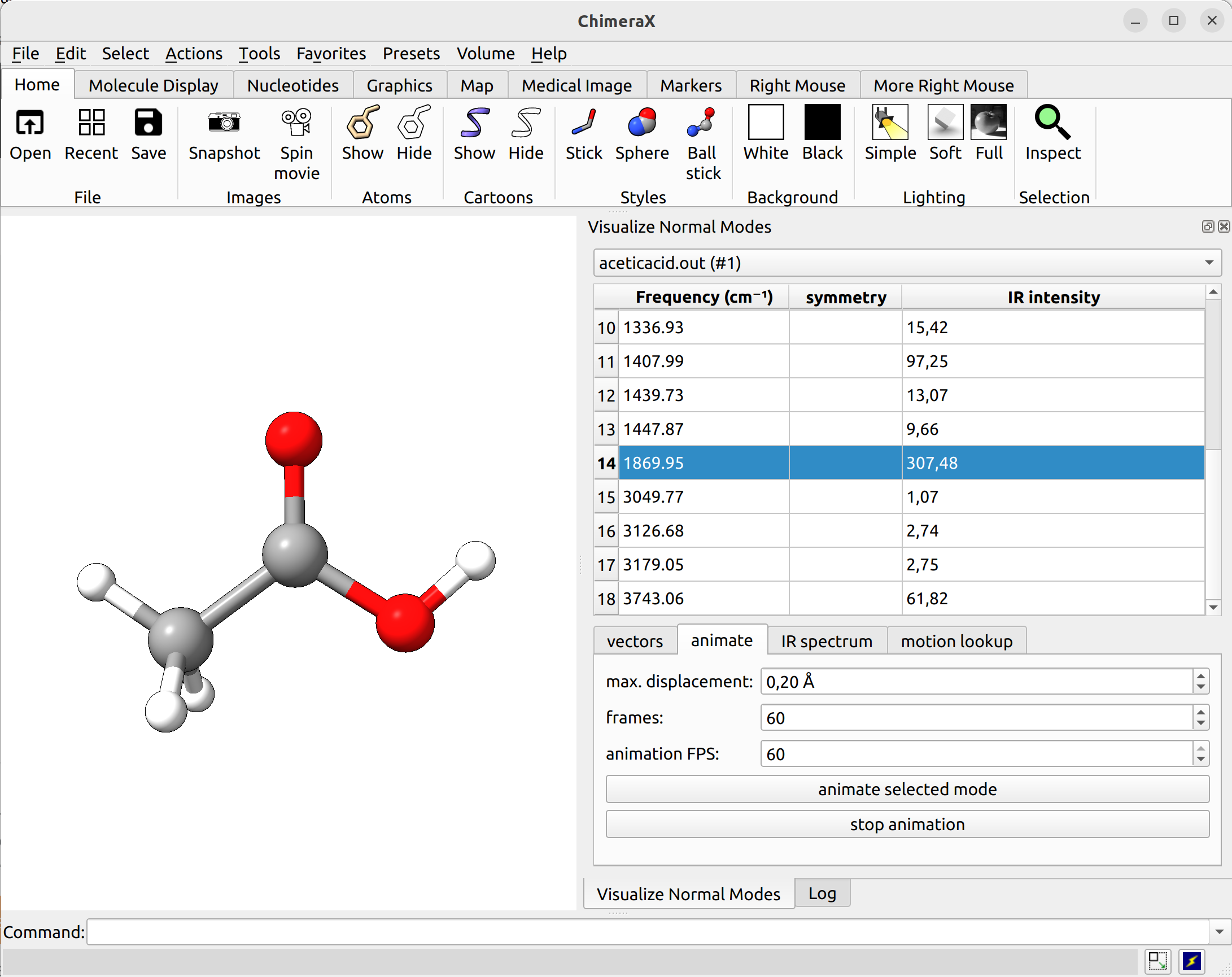The height and width of the screenshot is (977, 1232).
Task: Choose Full lighting
Action: [x=989, y=123]
